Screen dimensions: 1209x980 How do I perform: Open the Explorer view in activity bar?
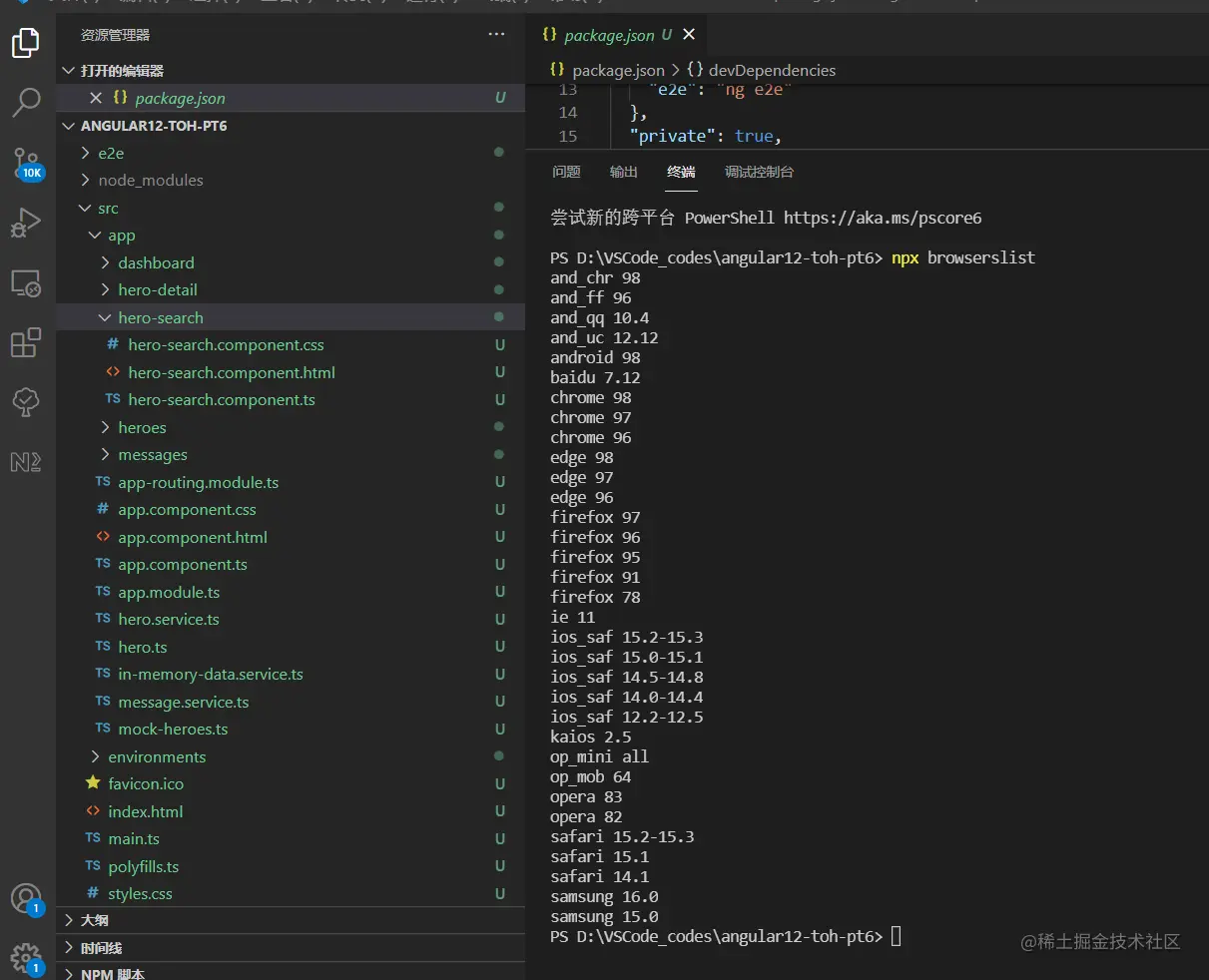(x=26, y=43)
